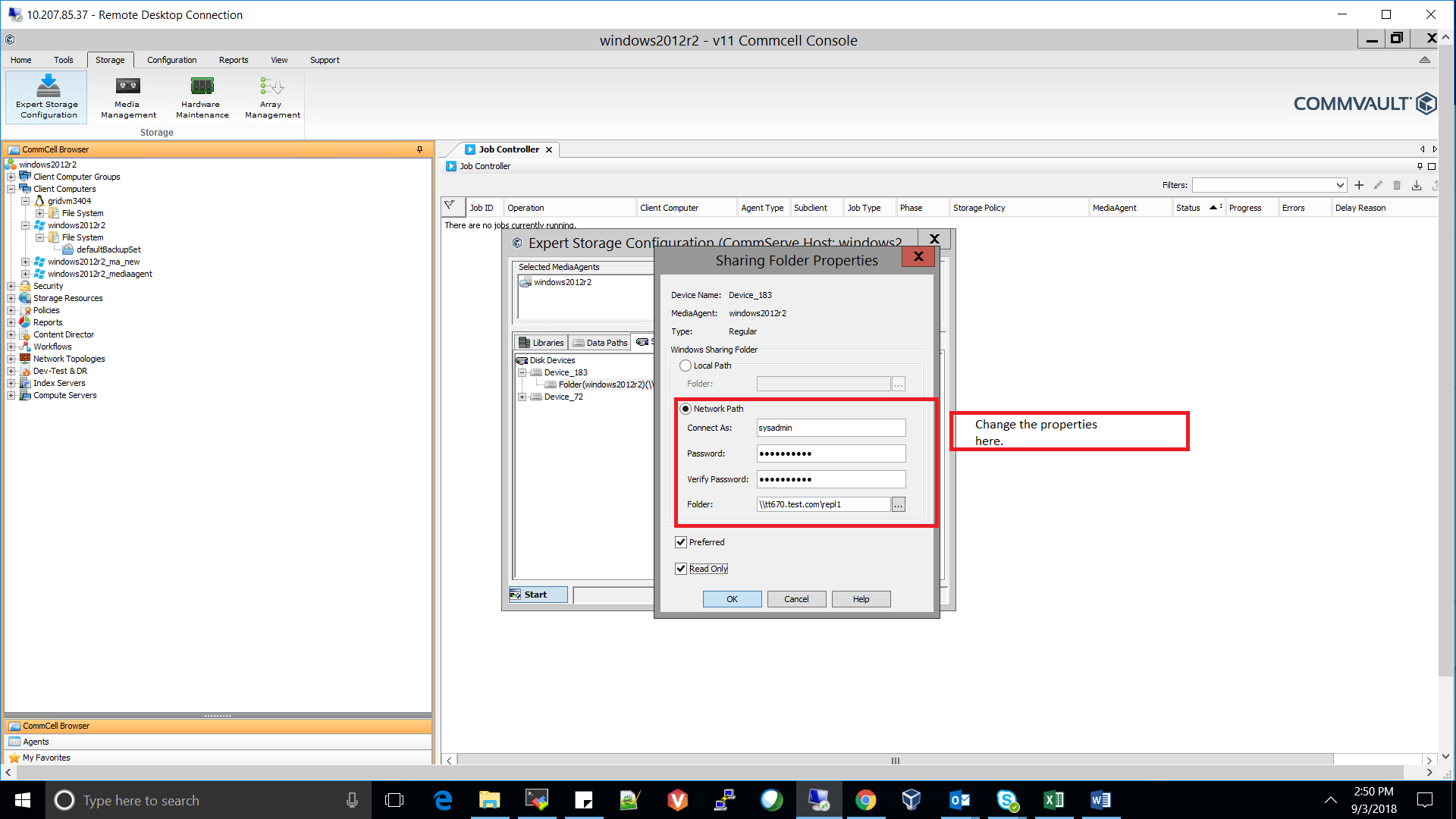The width and height of the screenshot is (1456, 819).
Task: Expand the Security node in CommCell Browser
Action: click(x=11, y=286)
